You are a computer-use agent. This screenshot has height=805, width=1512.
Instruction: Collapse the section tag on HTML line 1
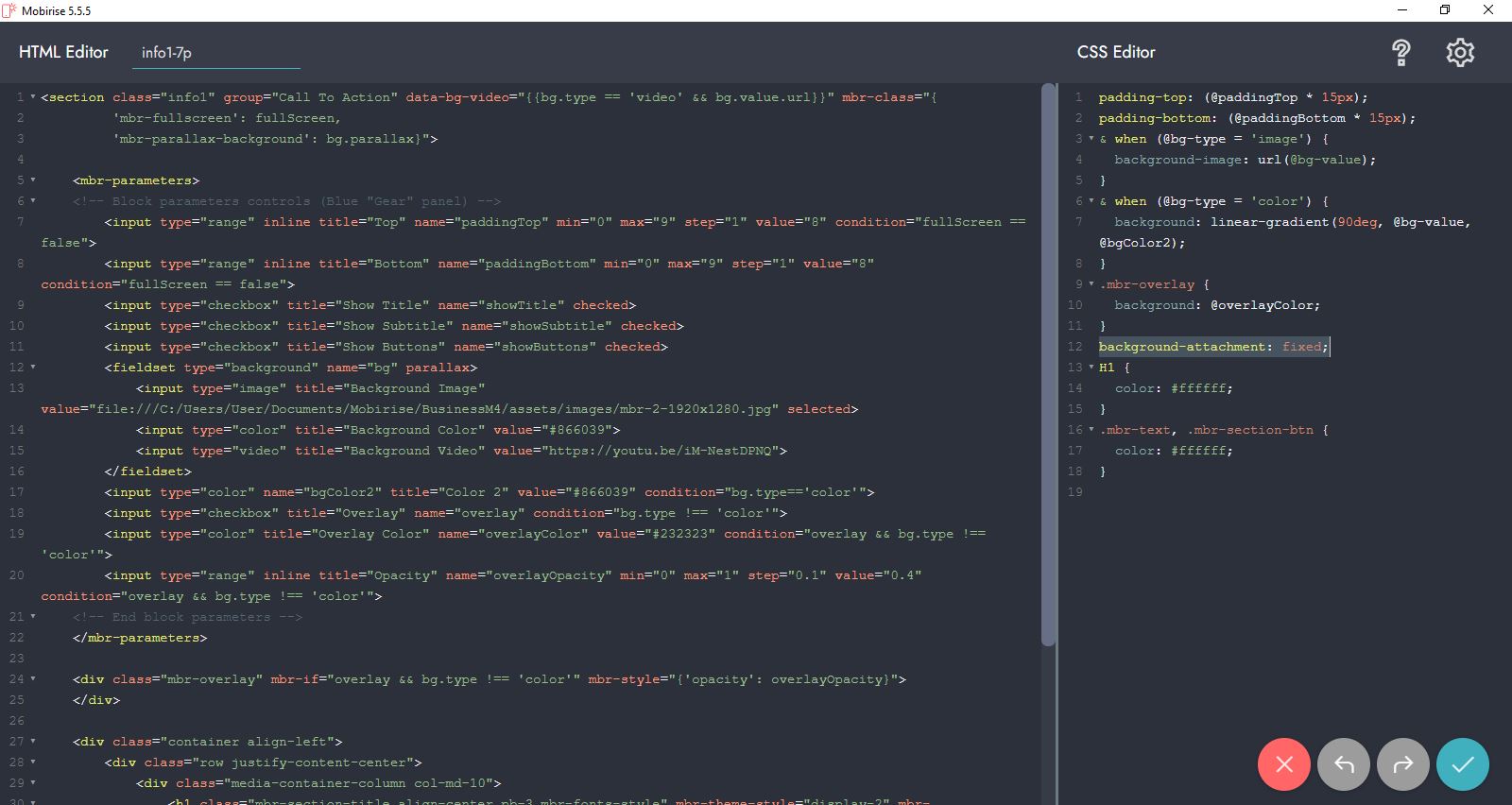pos(33,97)
